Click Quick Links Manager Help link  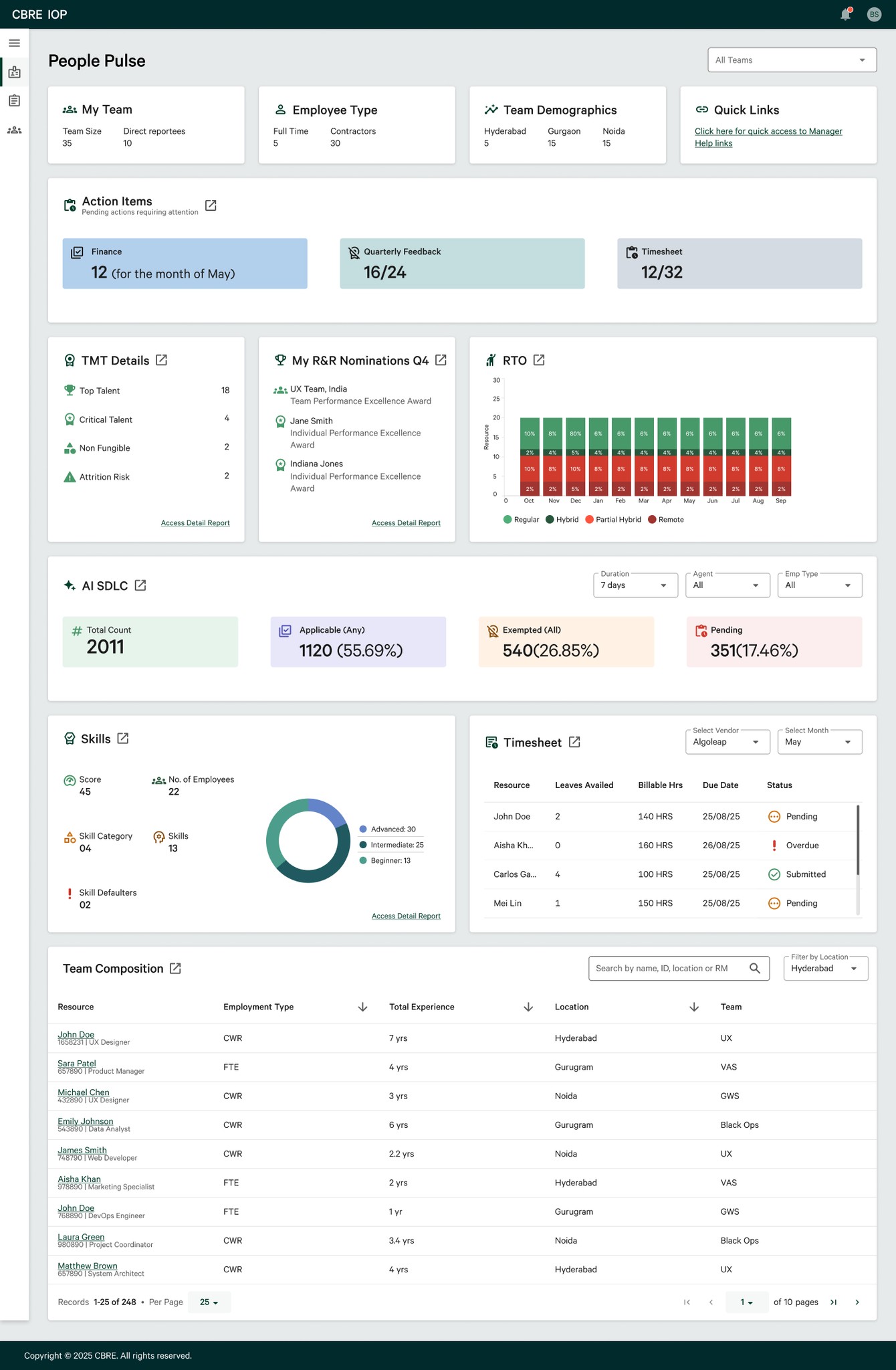click(x=768, y=137)
